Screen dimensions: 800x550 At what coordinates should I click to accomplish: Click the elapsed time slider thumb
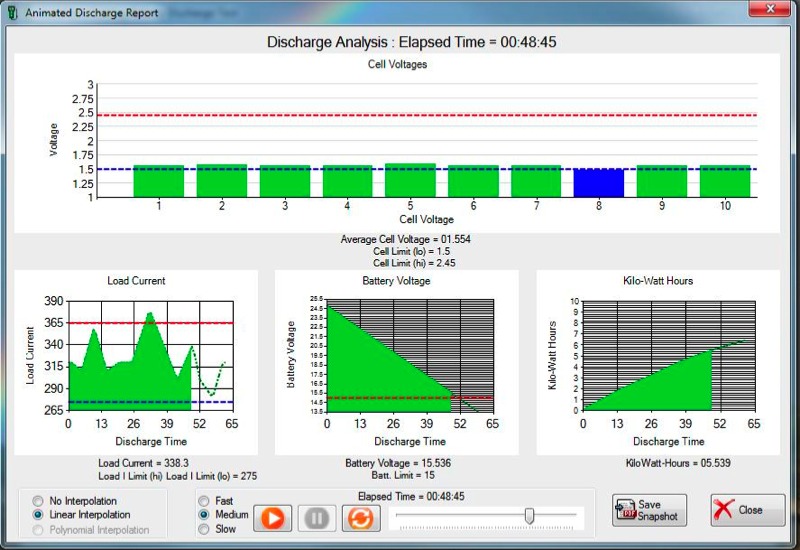pyautogui.click(x=529, y=515)
